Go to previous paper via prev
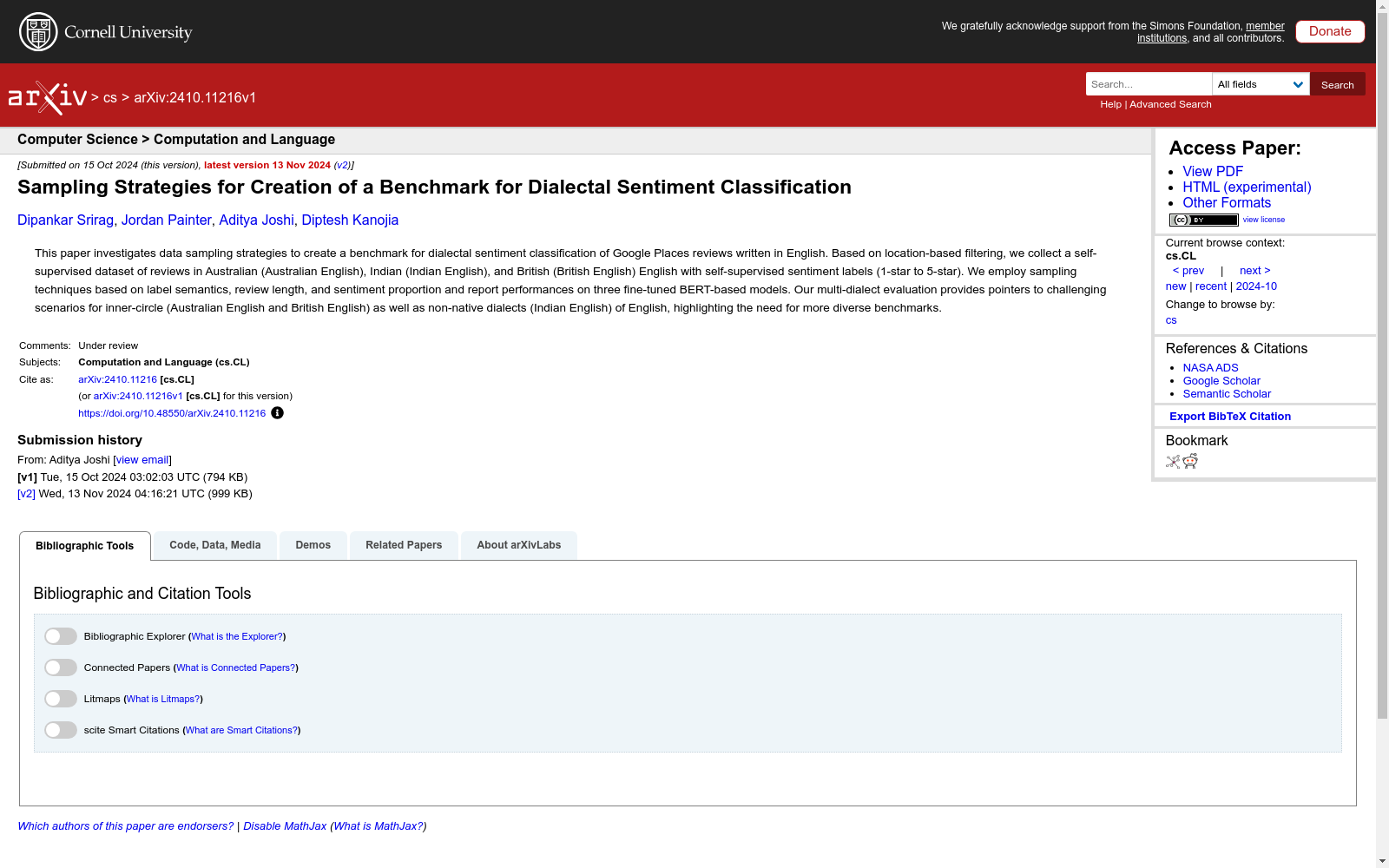Viewport: 1389px width, 868px height. [1188, 271]
